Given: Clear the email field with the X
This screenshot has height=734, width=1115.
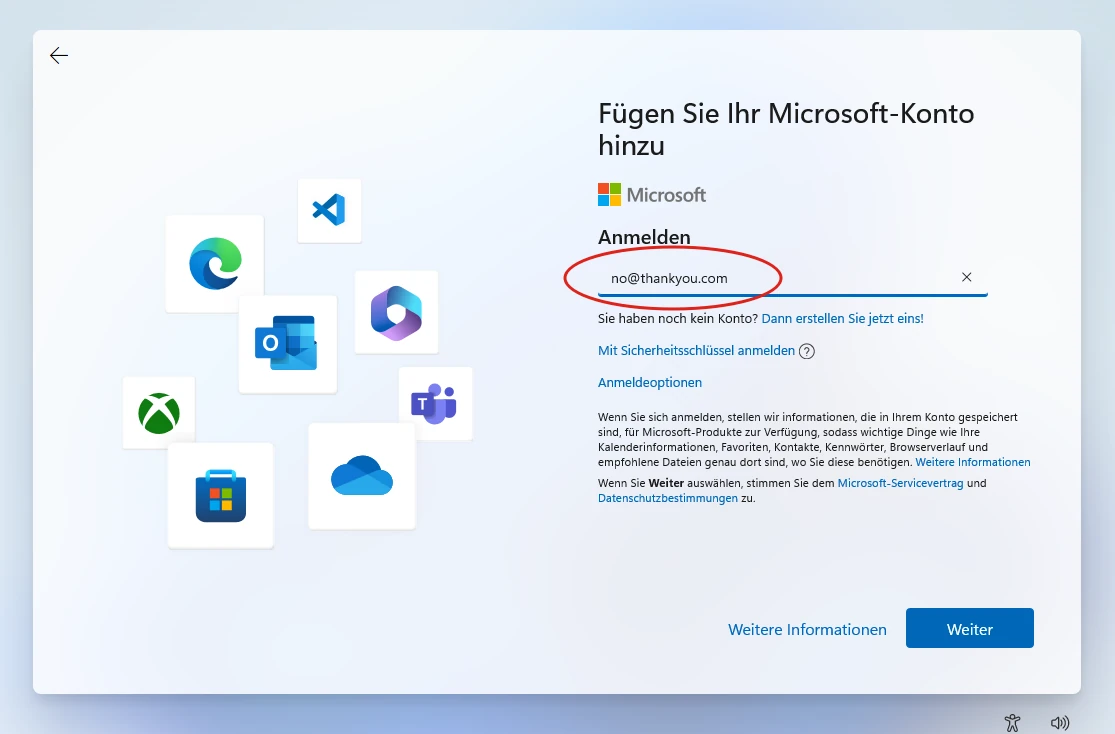Looking at the screenshot, I should 966,277.
